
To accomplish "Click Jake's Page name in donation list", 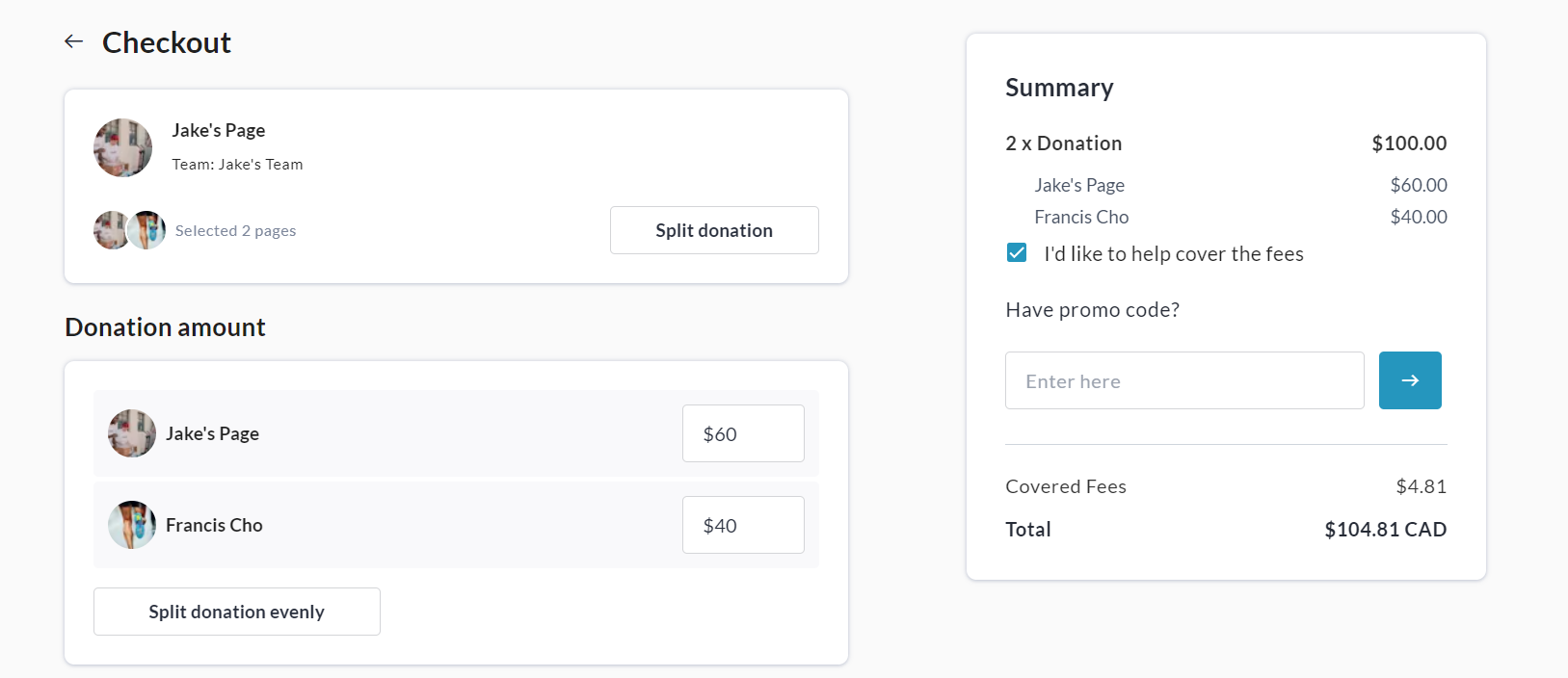I will pyautogui.click(x=212, y=433).
